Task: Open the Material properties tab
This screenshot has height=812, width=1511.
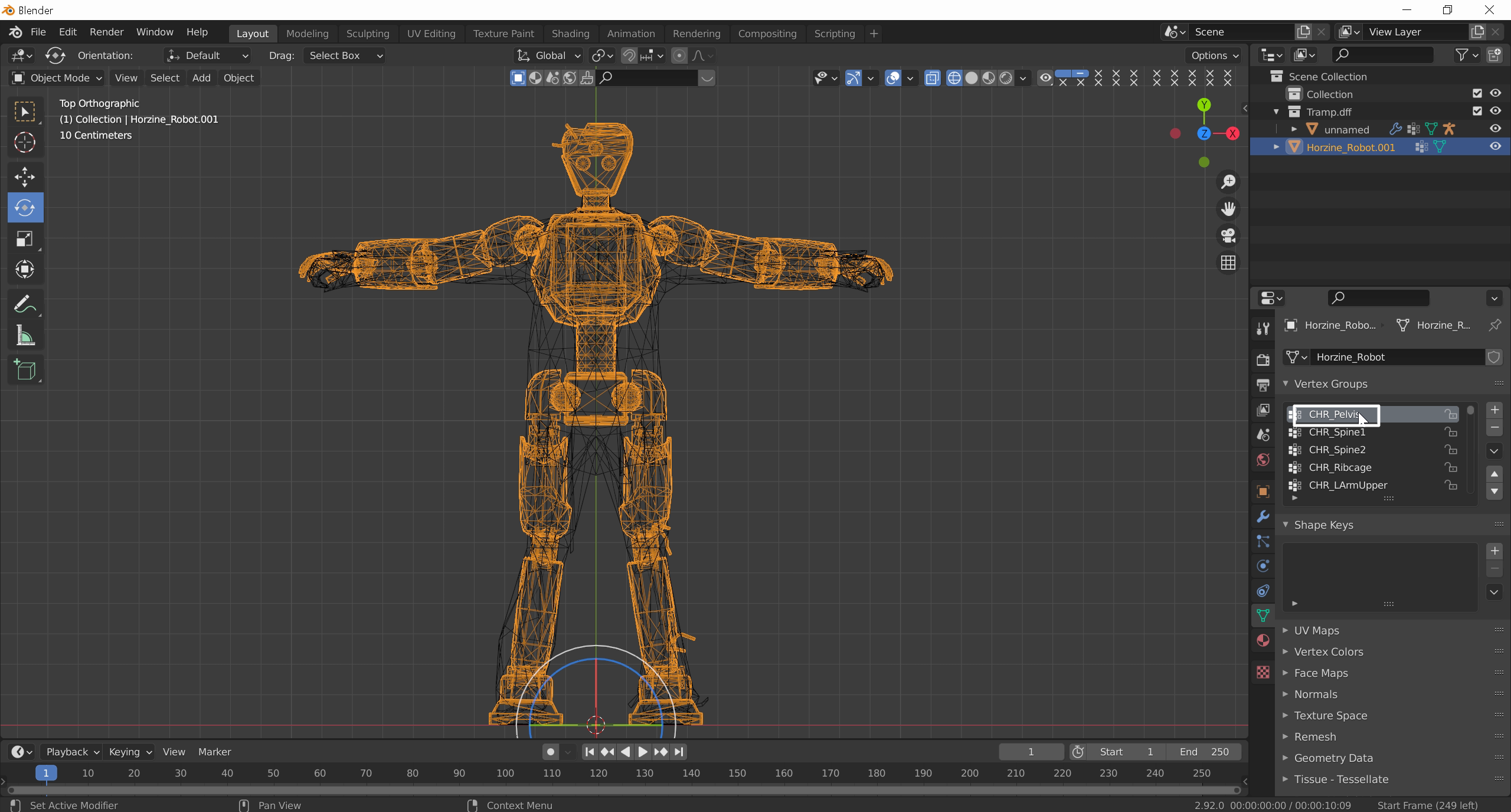Action: coord(1263,640)
